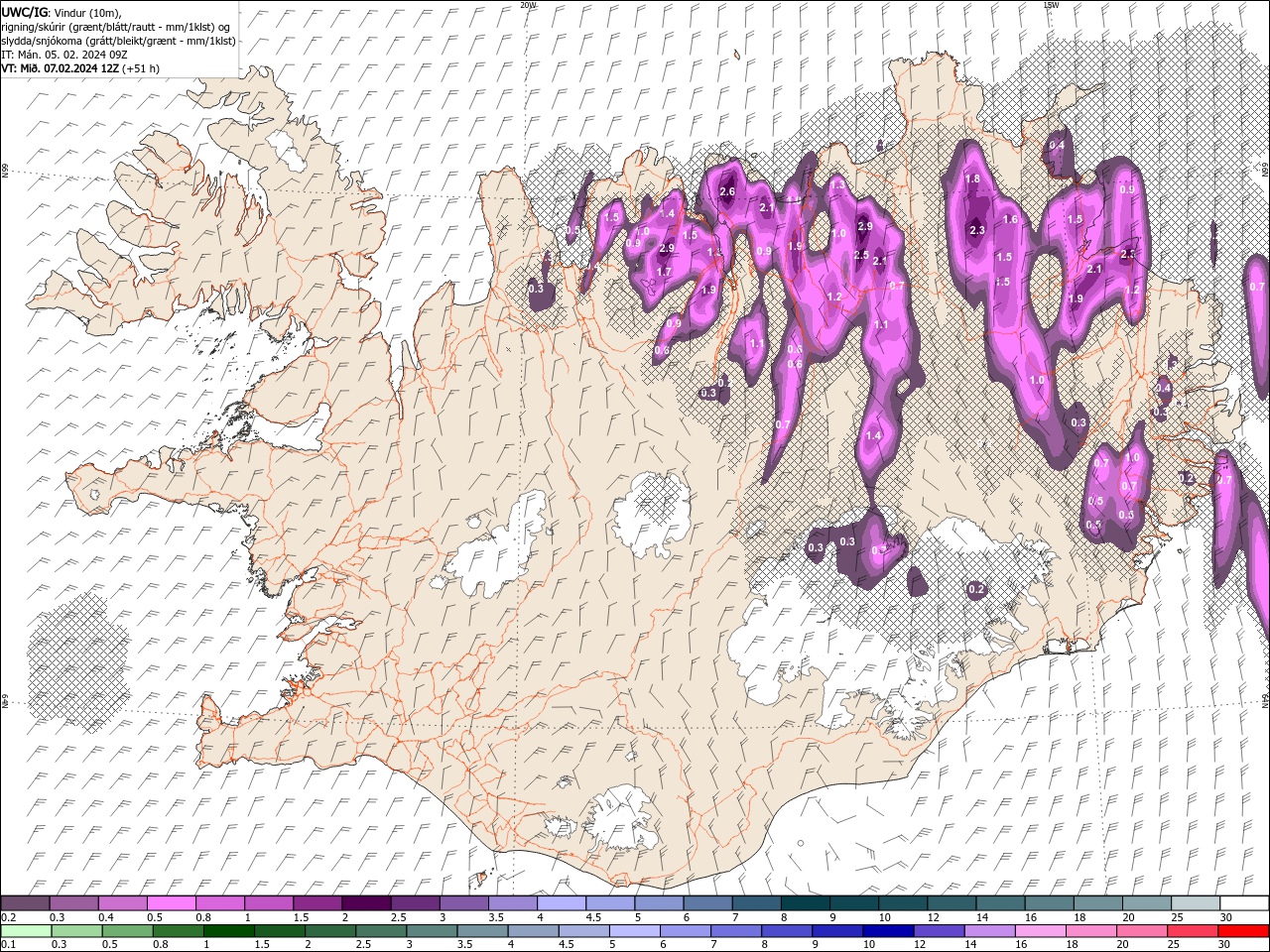
Task: Click the valid time "VT: Mið. 07.02.2024 12Z"
Action: coord(60,68)
